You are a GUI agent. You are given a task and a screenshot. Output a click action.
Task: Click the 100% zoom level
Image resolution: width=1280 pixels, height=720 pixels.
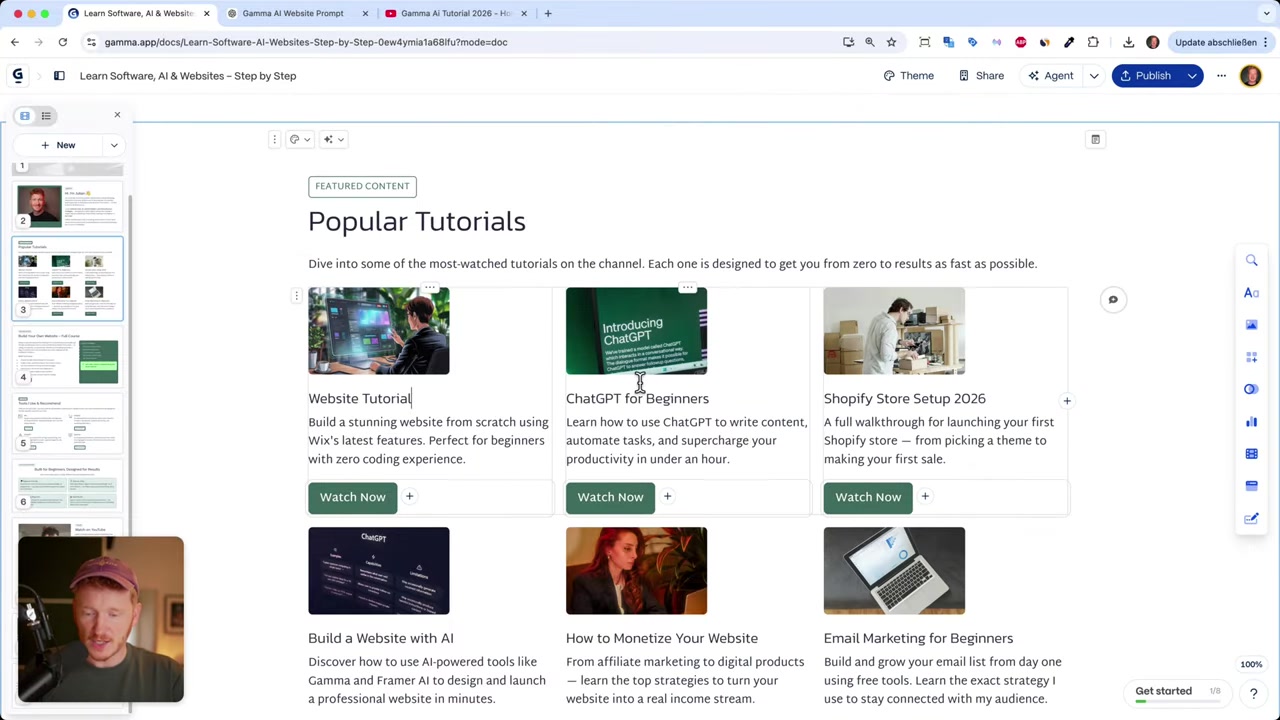coord(1251,664)
